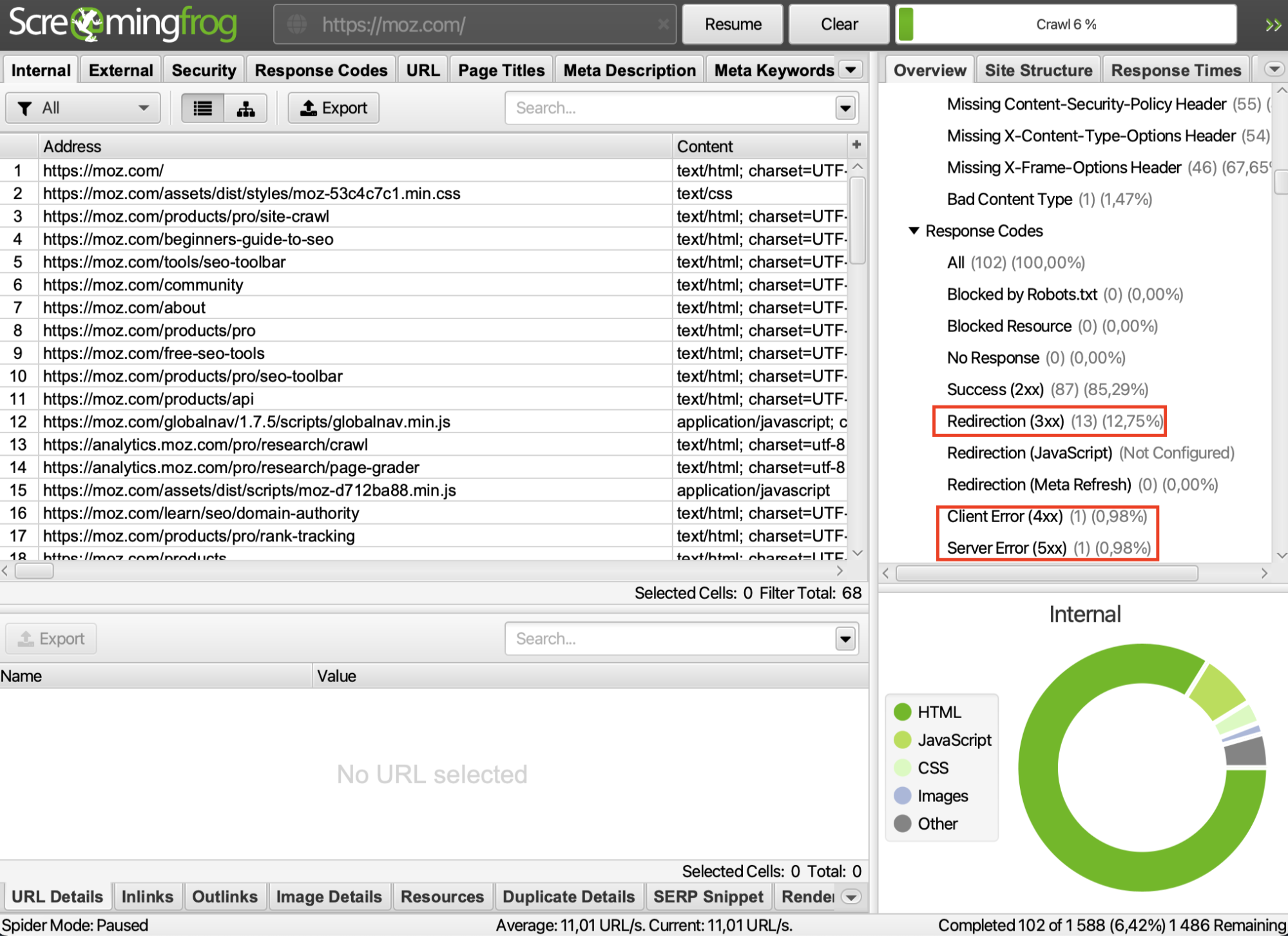The height and width of the screenshot is (936, 1288).
Task: Click upload icon on top Export button
Action: (309, 108)
